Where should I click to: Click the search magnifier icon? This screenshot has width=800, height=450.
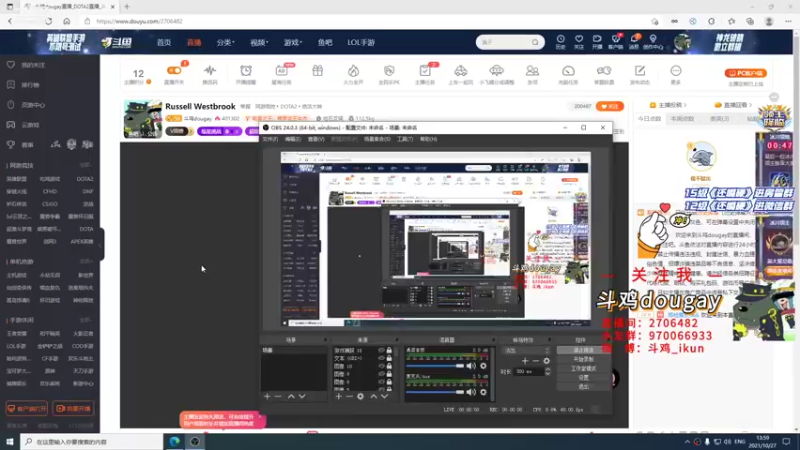click(535, 42)
